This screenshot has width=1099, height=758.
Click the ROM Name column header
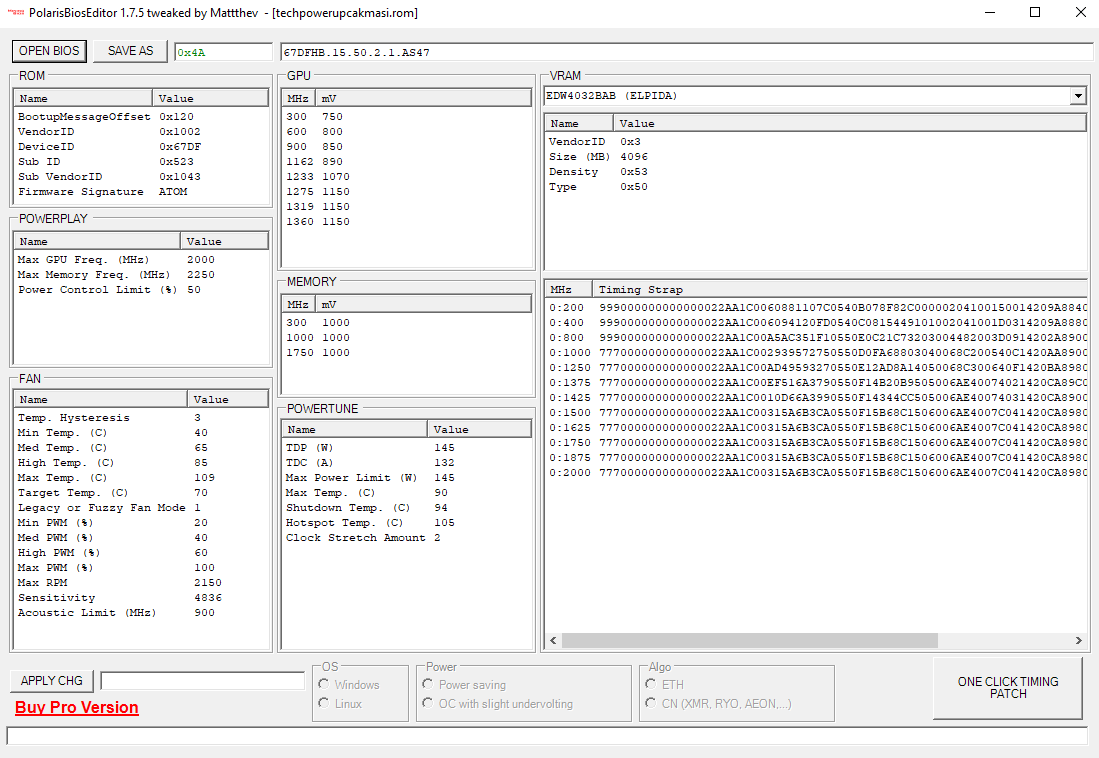click(x=83, y=99)
